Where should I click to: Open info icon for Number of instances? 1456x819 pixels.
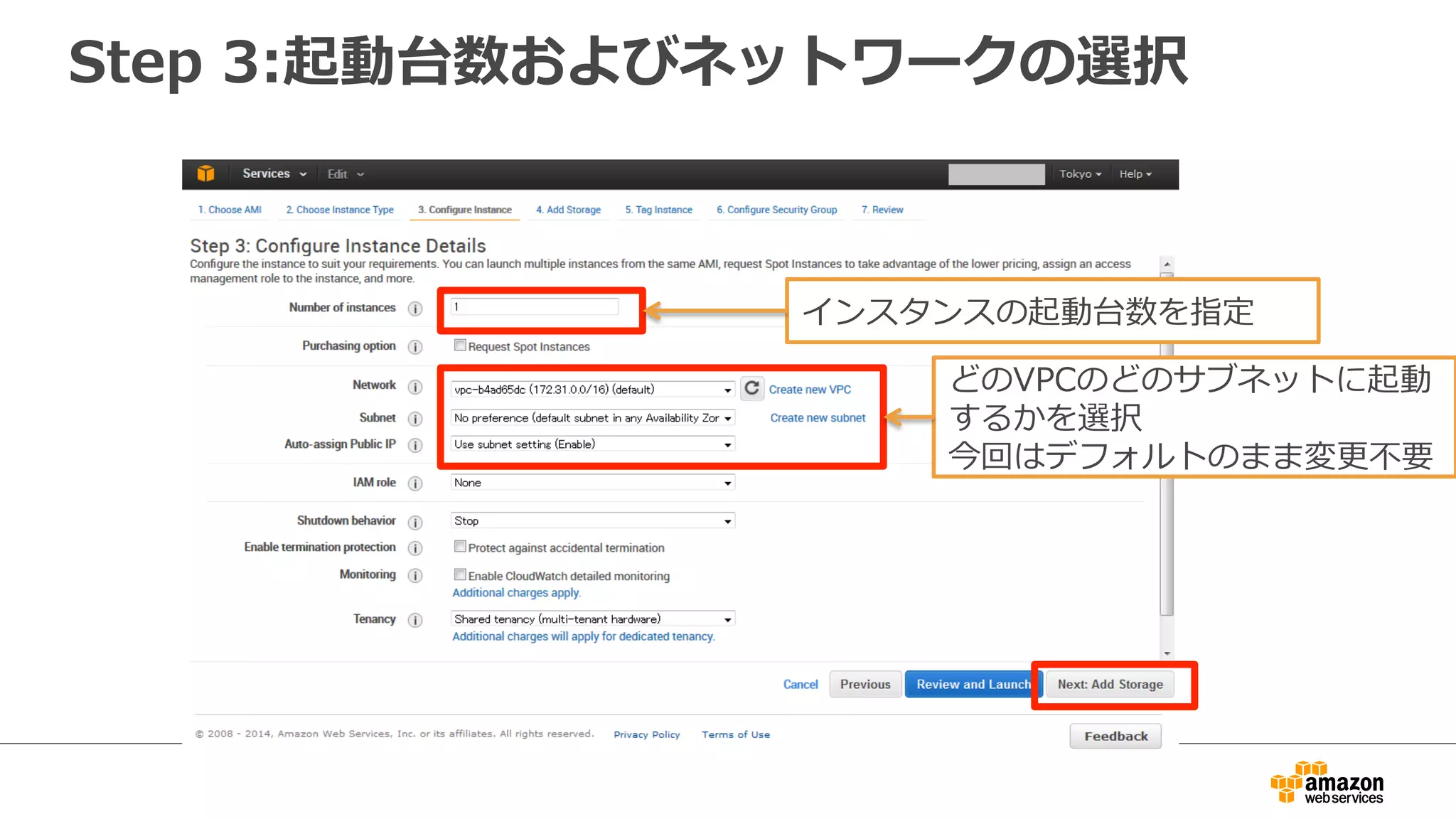point(415,309)
